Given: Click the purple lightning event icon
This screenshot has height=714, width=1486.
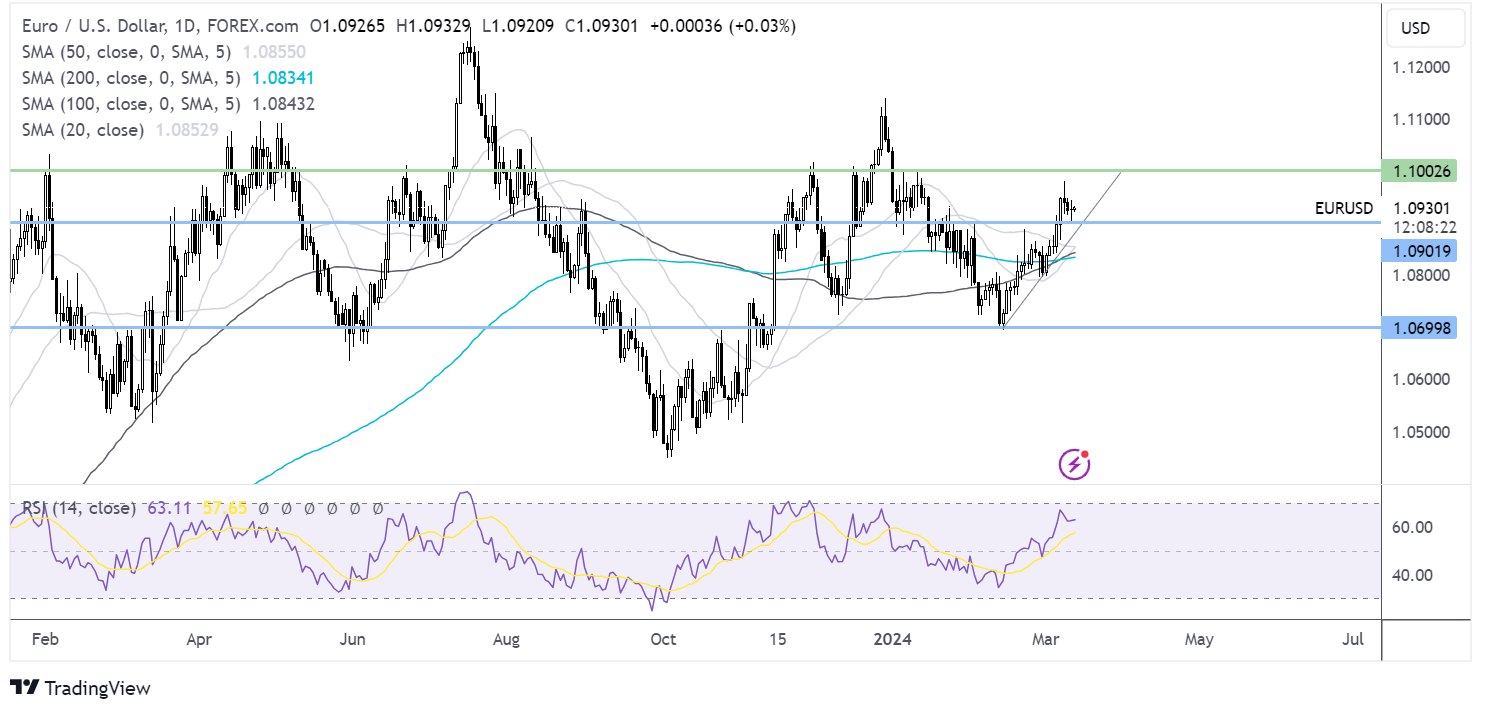Looking at the screenshot, I should 1074,463.
